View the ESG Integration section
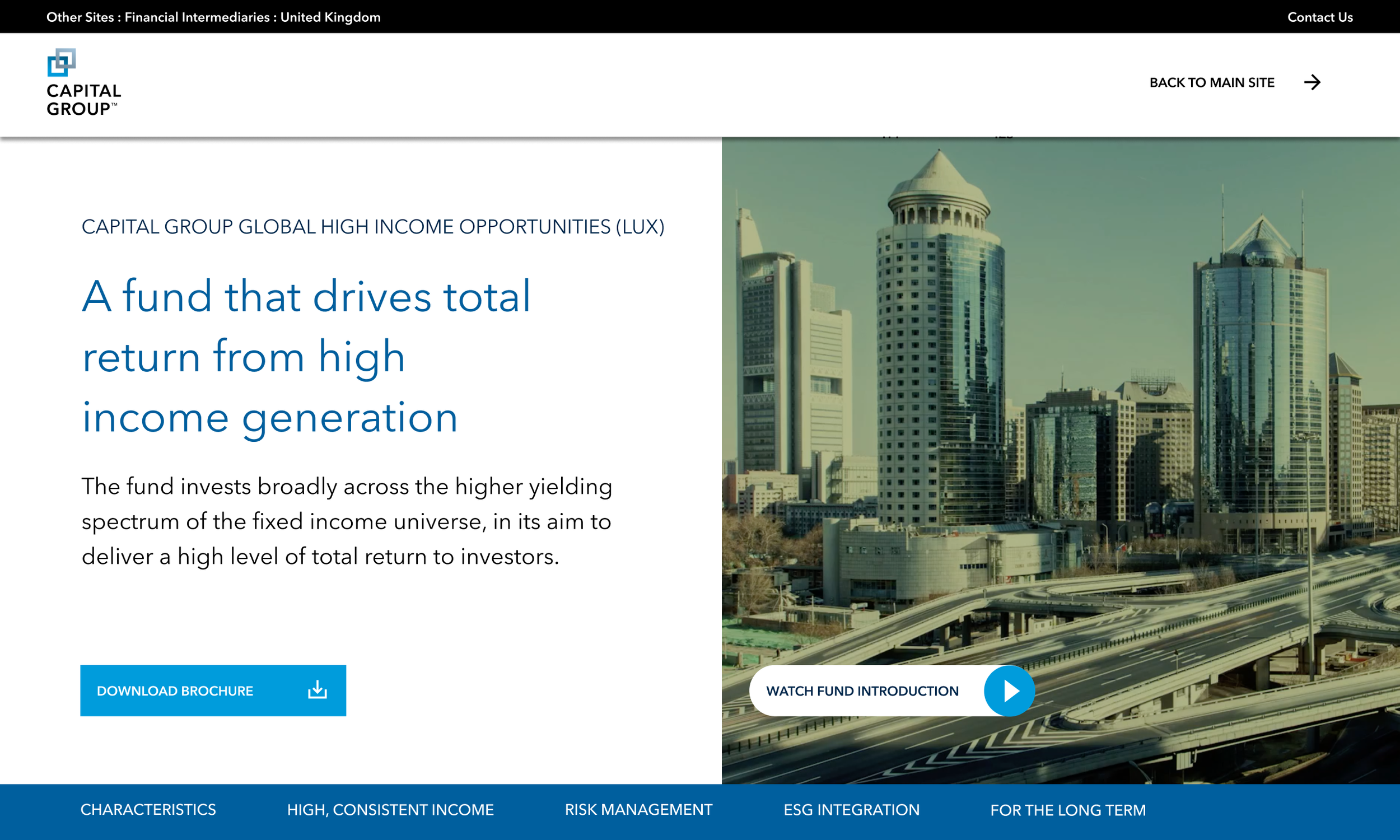Viewport: 1400px width, 840px height. [852, 809]
